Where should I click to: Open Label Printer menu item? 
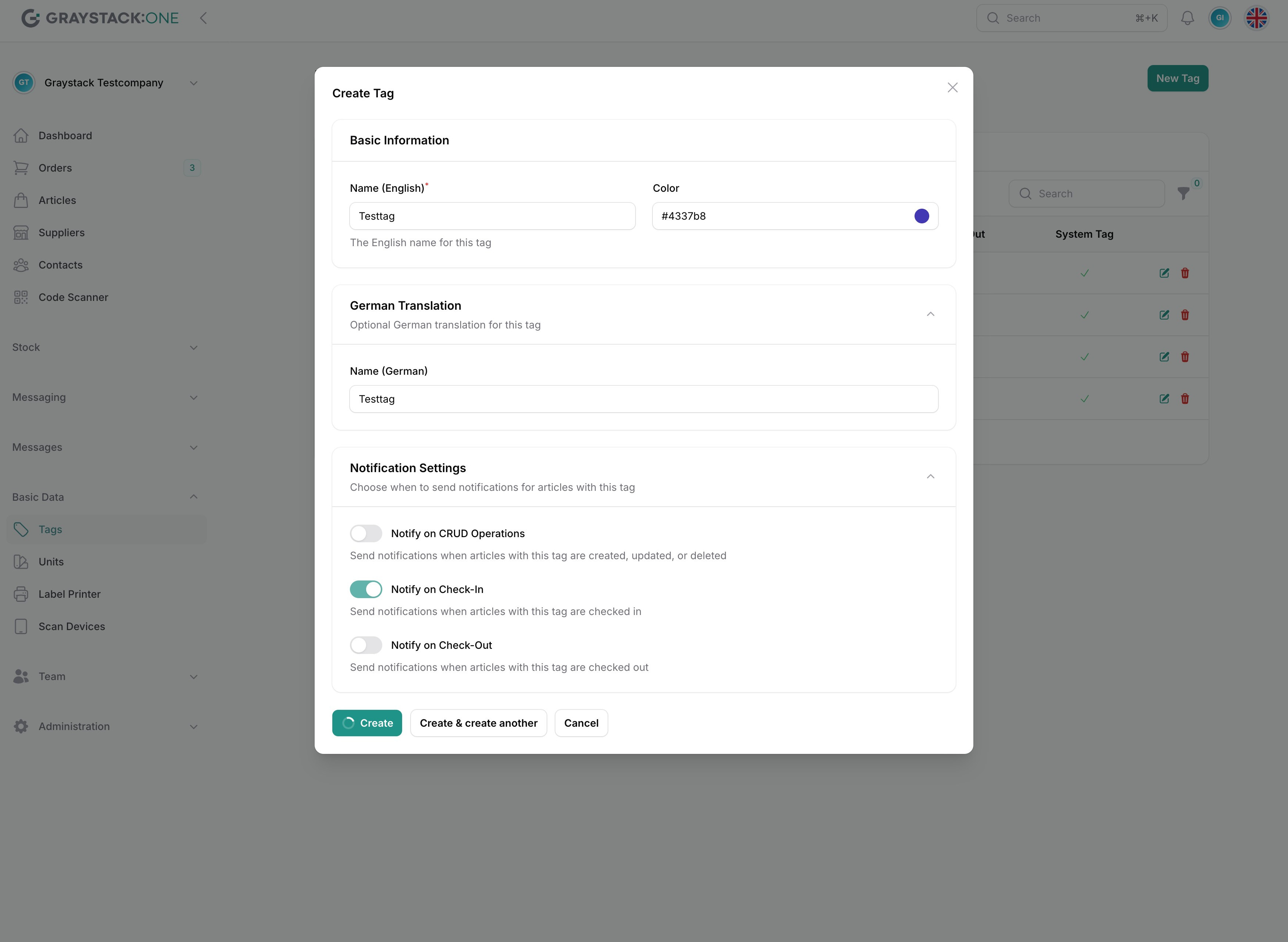(69, 594)
